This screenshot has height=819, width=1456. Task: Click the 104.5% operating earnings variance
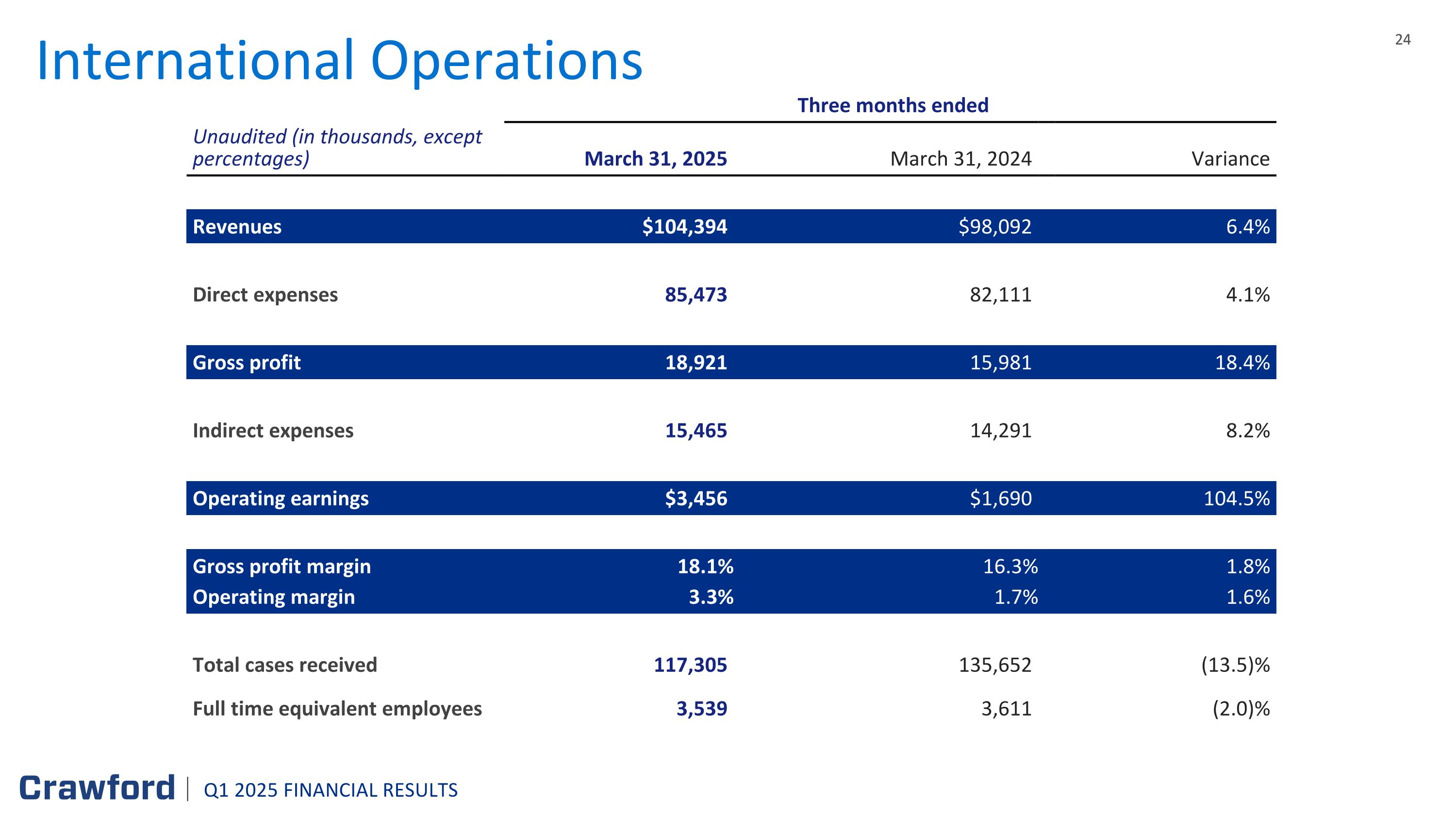coord(1236,499)
